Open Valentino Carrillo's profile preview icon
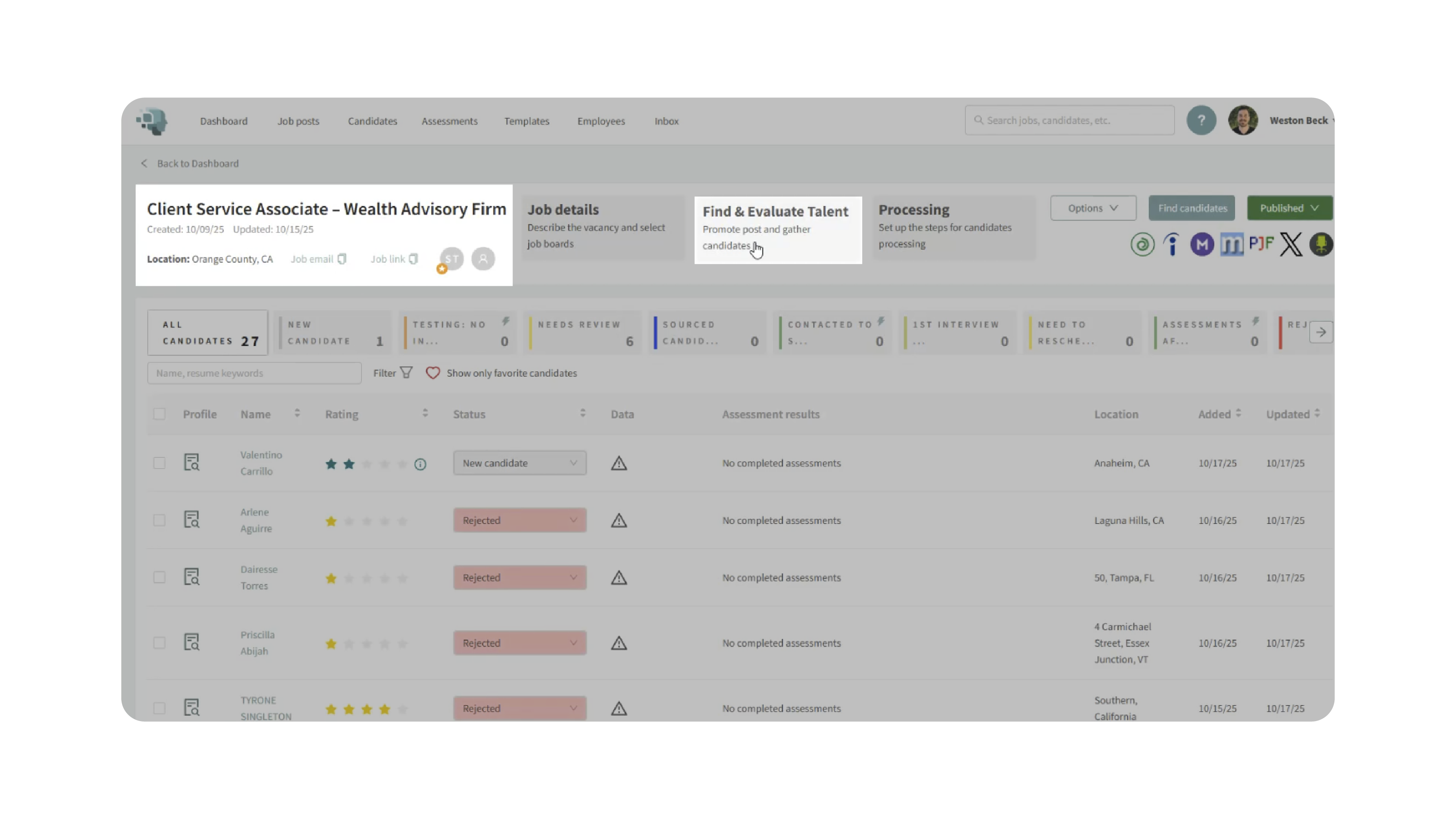 [191, 462]
